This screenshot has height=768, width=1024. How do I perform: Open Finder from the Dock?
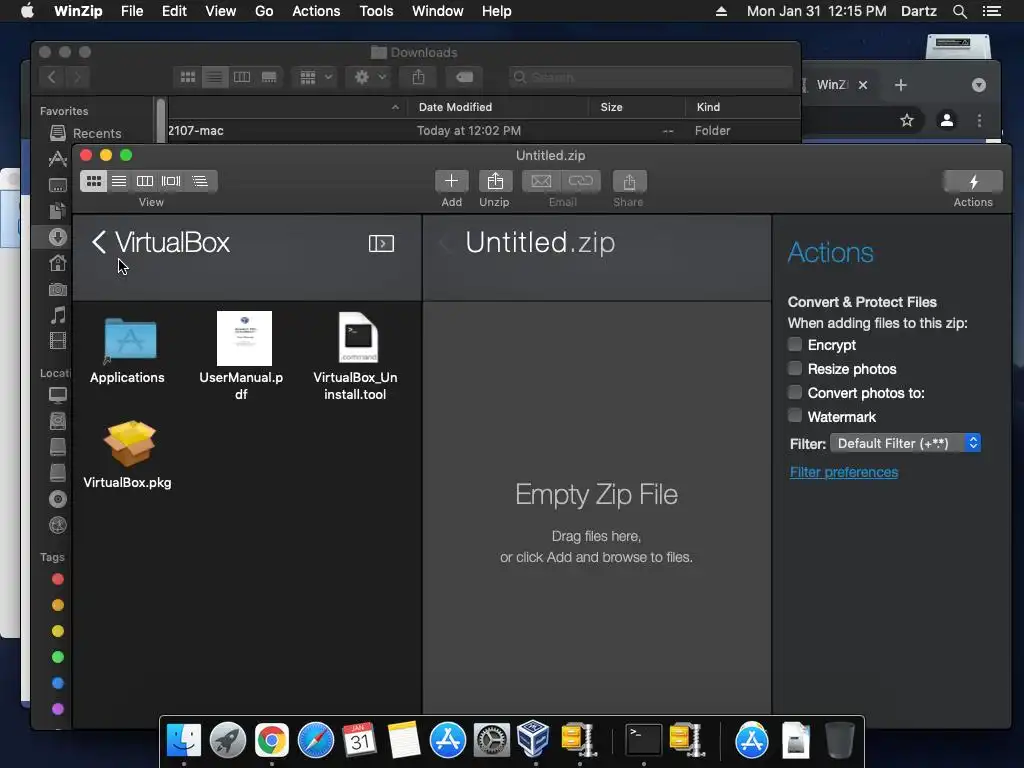184,741
